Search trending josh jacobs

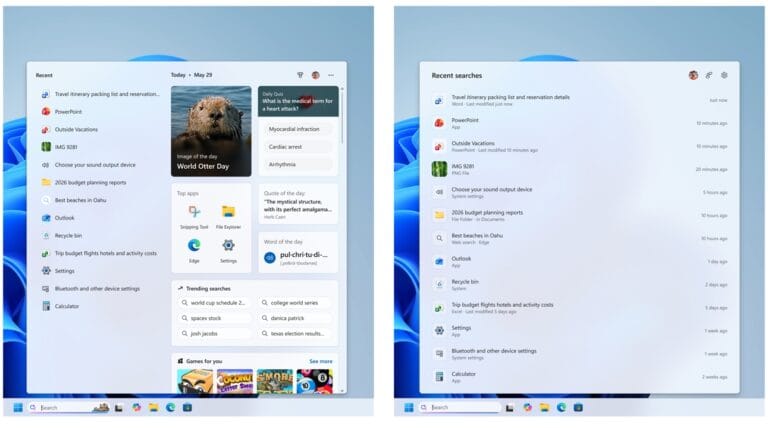[x=215, y=333]
